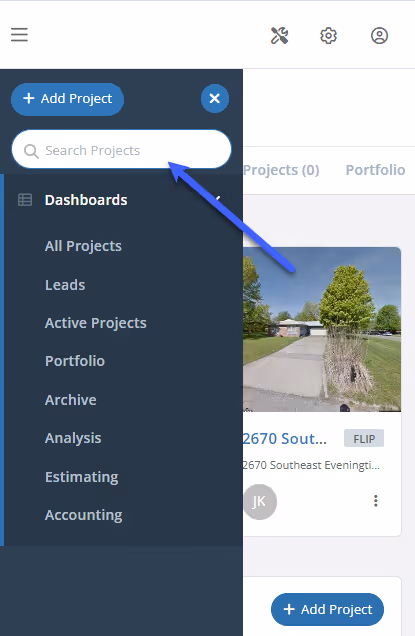Click the 2670 Southeast Eveningti... address text
This screenshot has height=636, width=415.
tap(311, 465)
